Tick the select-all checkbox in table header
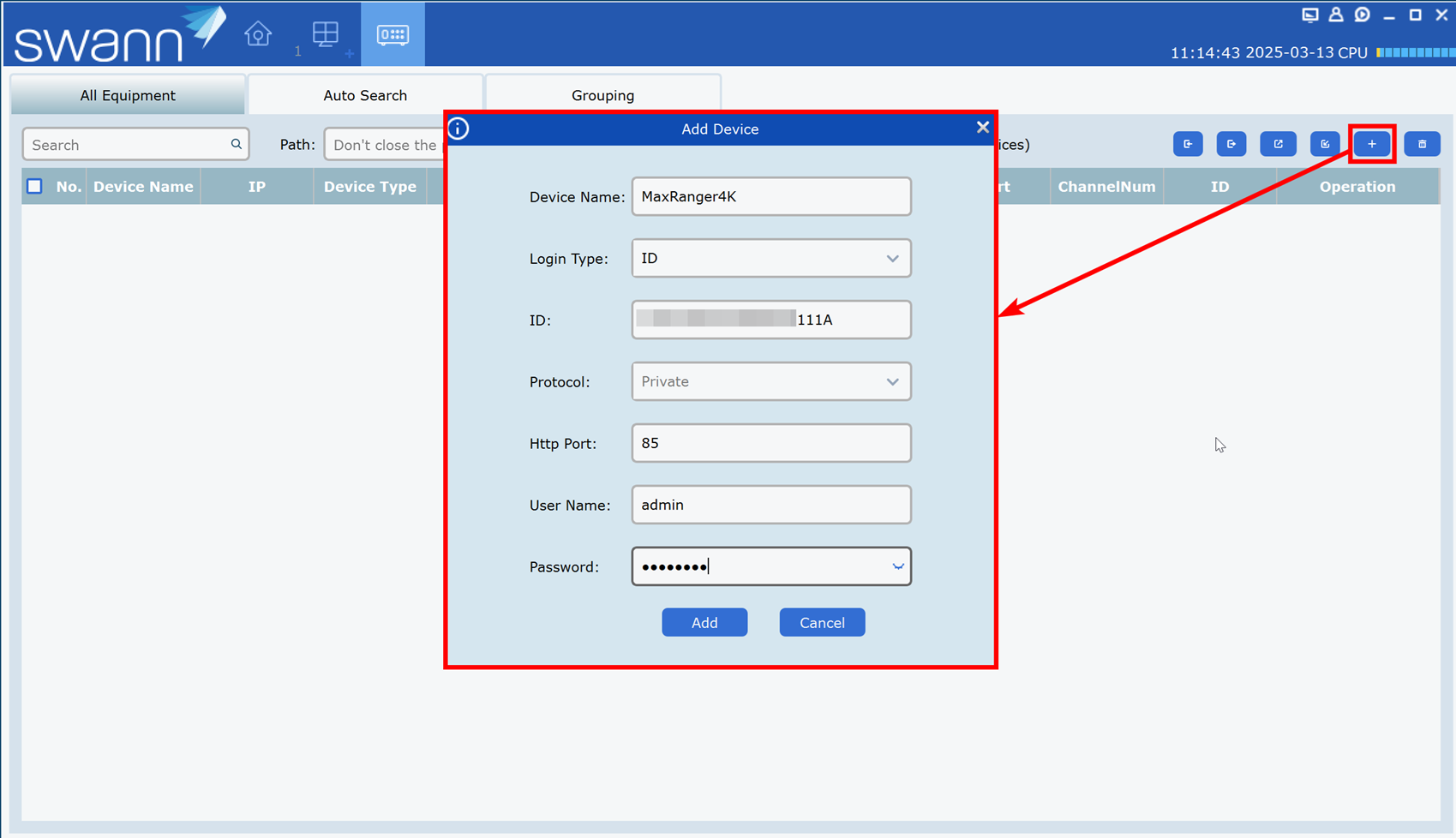The image size is (1456, 838). pos(34,186)
